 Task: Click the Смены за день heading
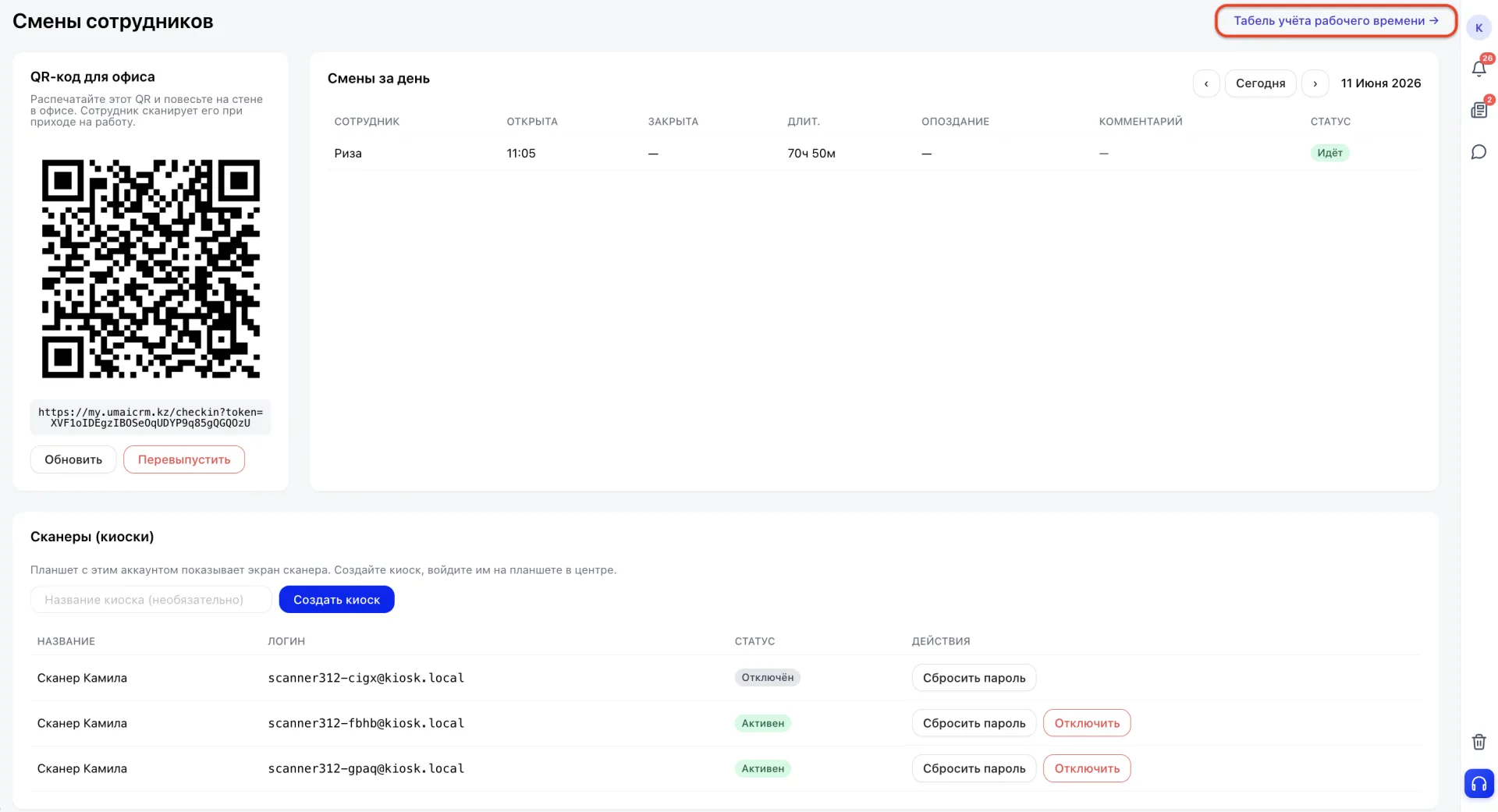click(378, 78)
